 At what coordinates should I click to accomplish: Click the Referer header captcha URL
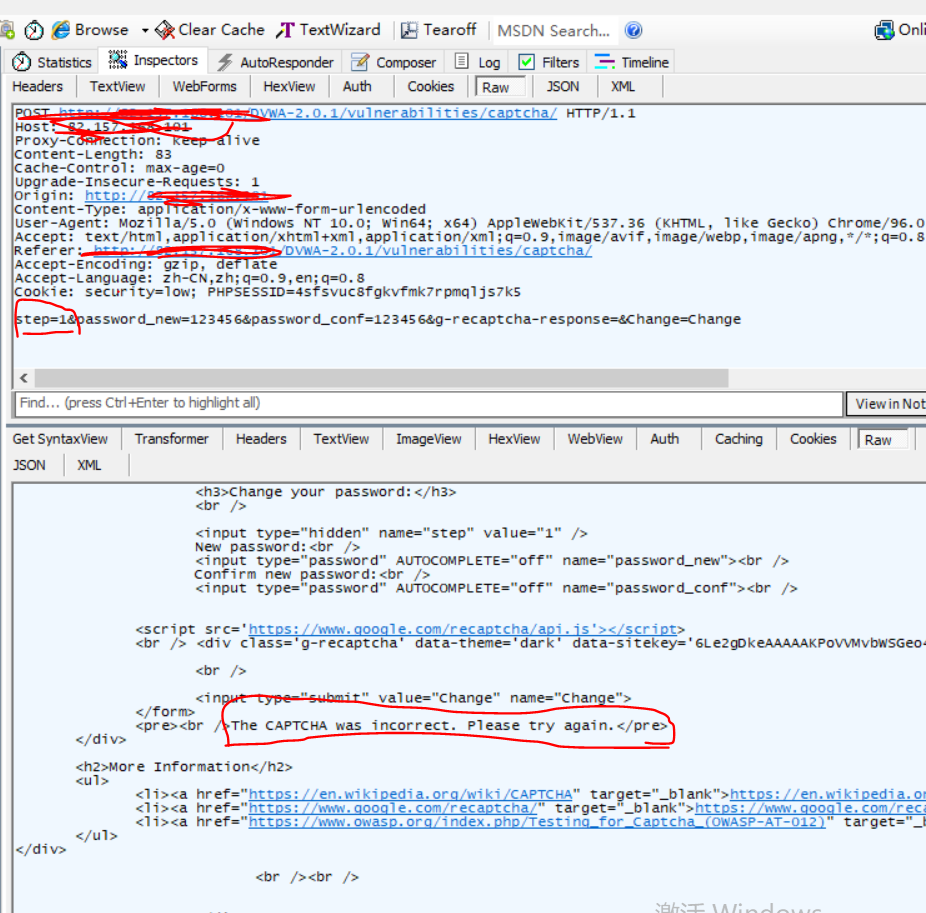[343, 250]
